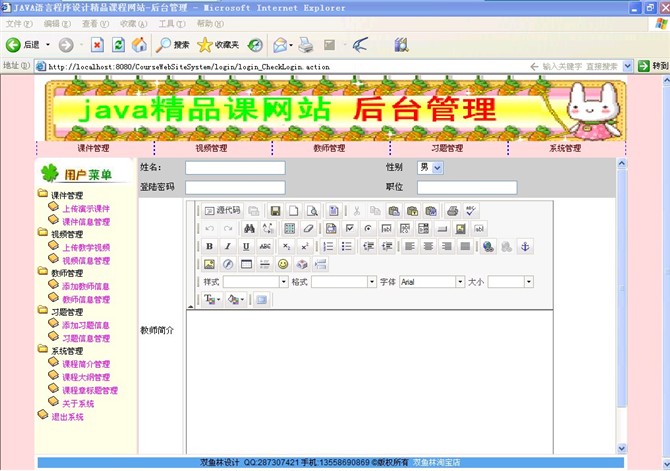This screenshot has height=471, width=670.
Task: Click the 添加教师信息 sidebar link
Action: coord(86,286)
